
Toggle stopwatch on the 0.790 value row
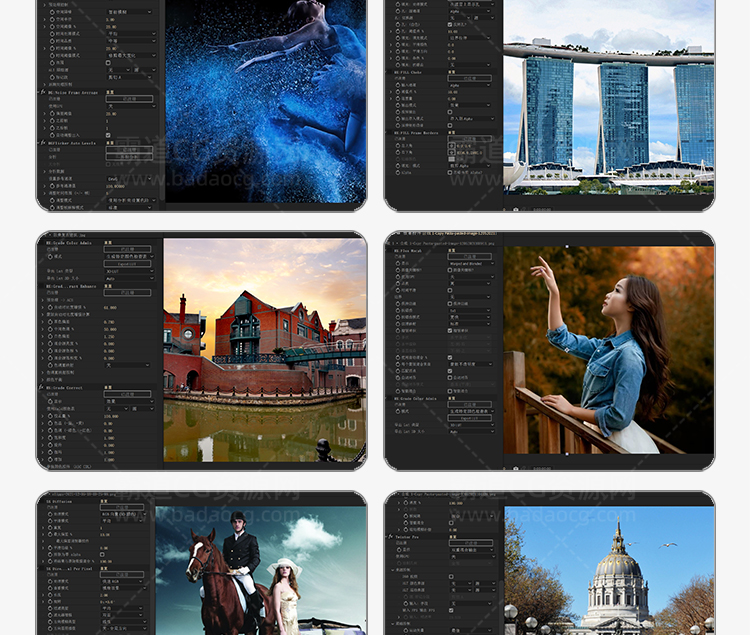(x=50, y=322)
